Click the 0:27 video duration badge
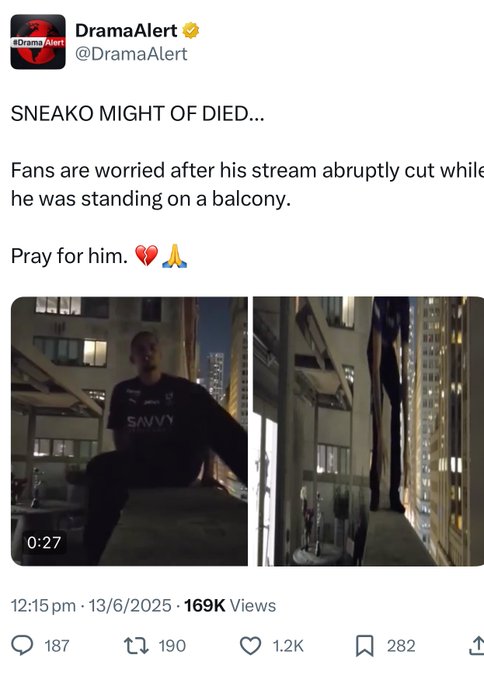The image size is (484, 679). pos(44,543)
